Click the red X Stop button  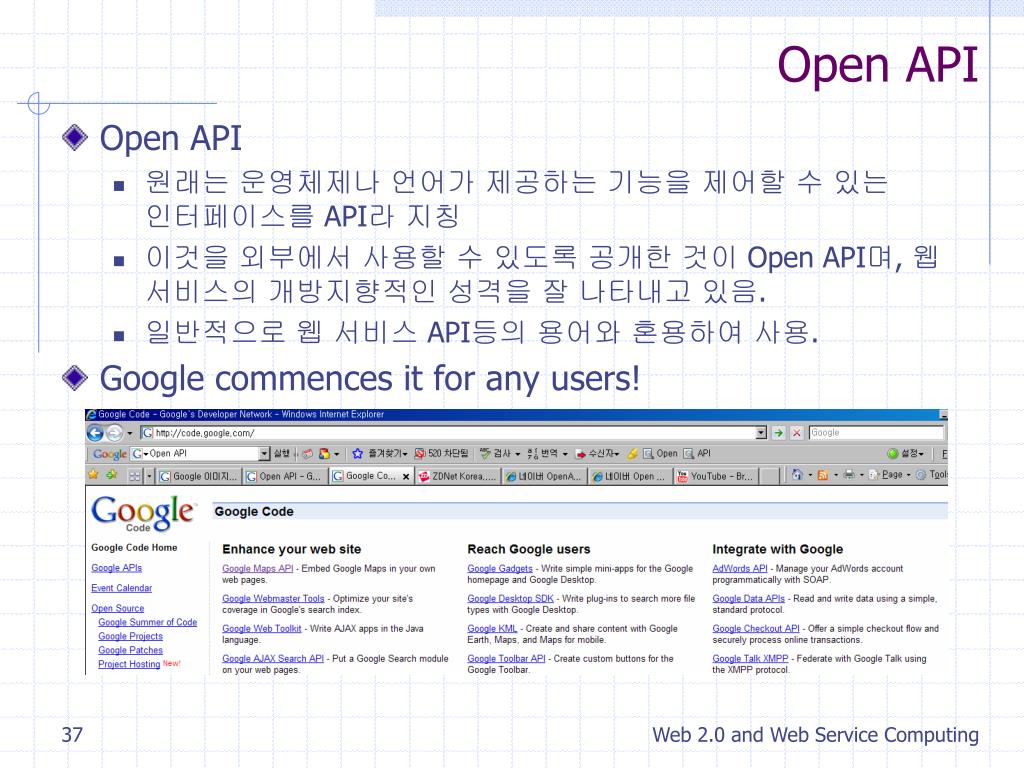[797, 433]
